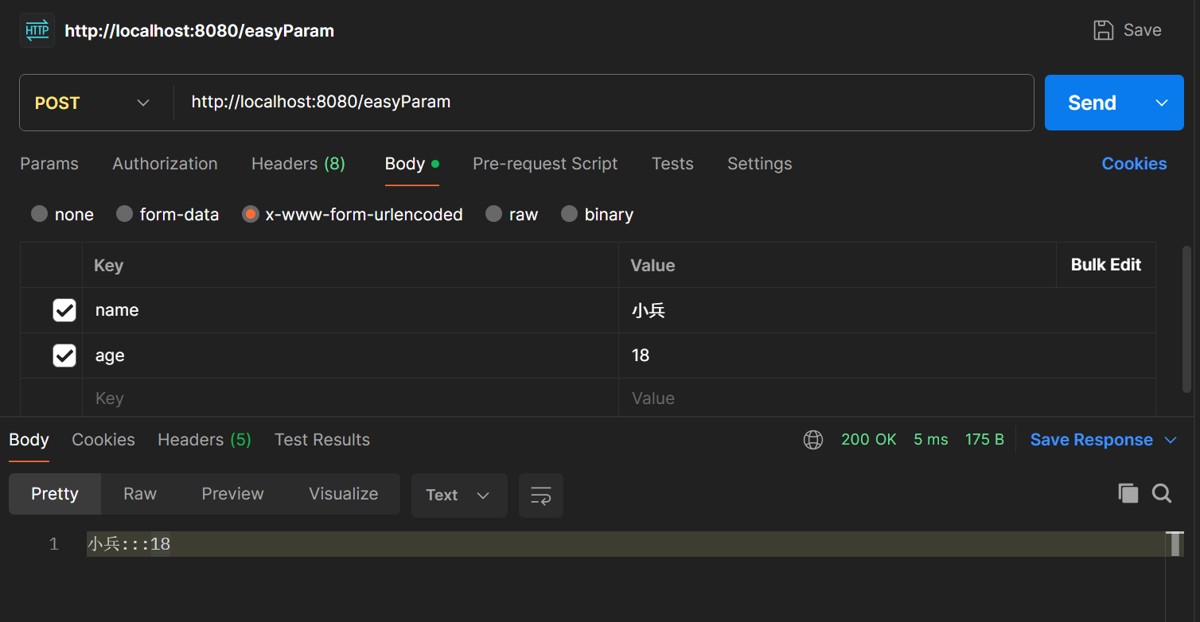Screen dimensions: 1200x622
Task: Open the Cookies link
Action: [1134, 164]
